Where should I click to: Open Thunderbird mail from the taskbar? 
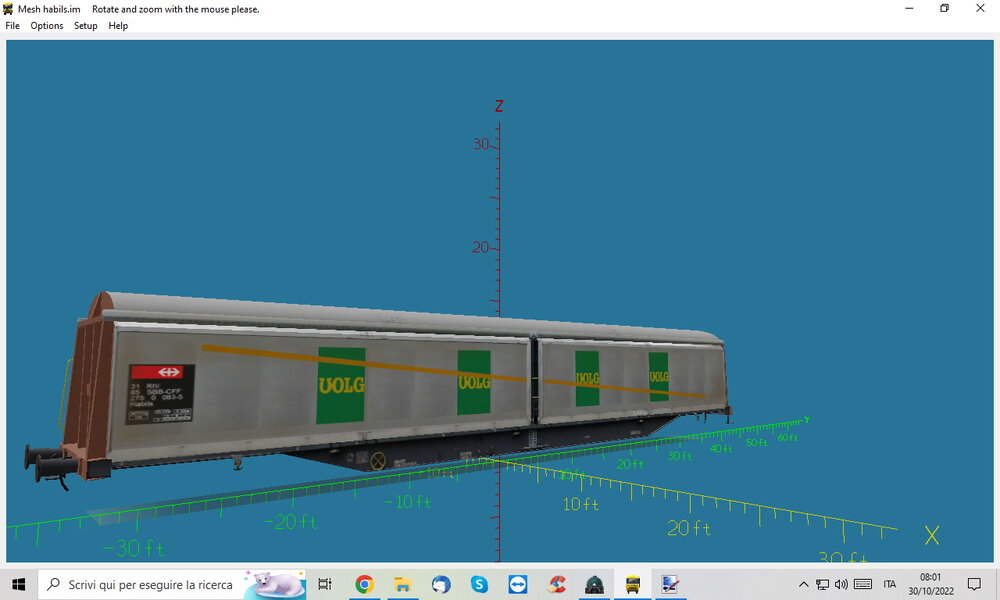click(x=441, y=584)
